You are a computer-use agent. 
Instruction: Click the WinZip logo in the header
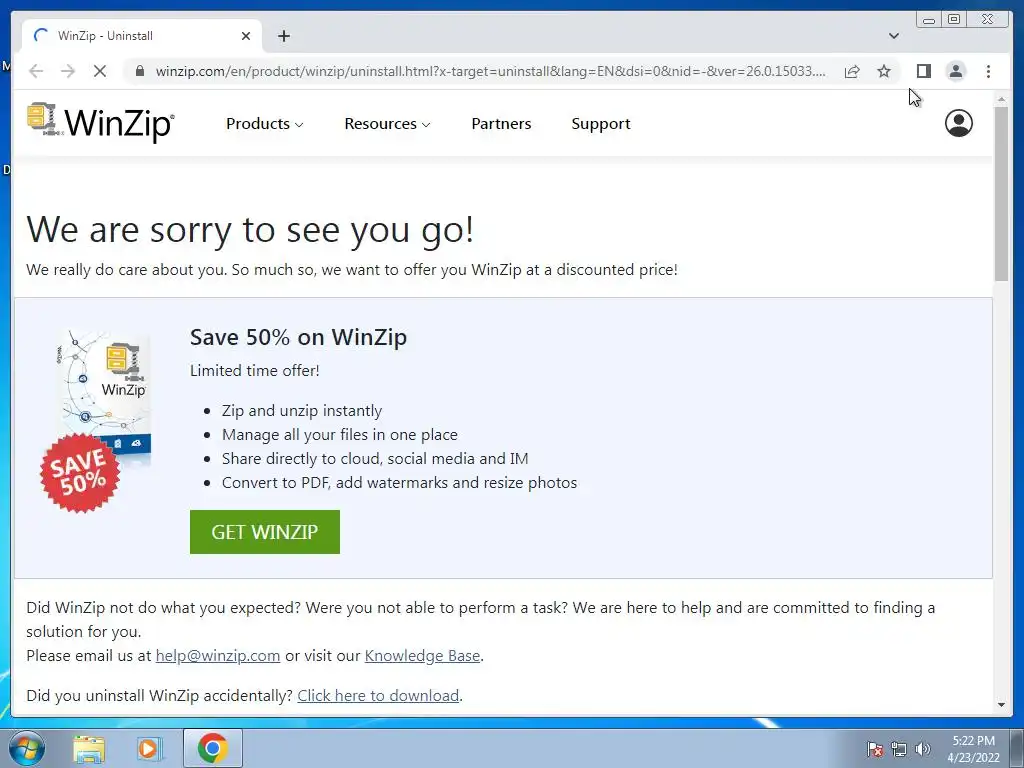[101, 122]
